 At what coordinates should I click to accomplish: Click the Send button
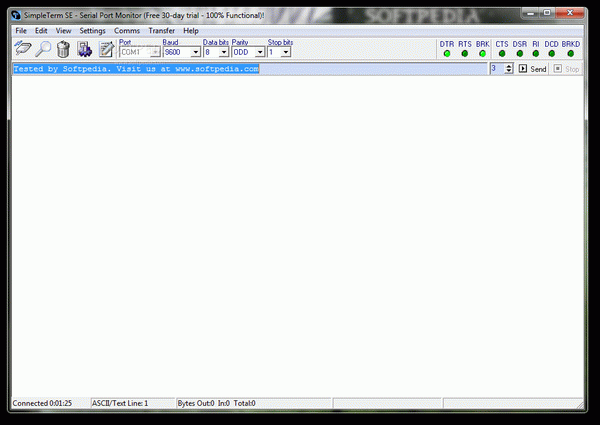[533, 69]
